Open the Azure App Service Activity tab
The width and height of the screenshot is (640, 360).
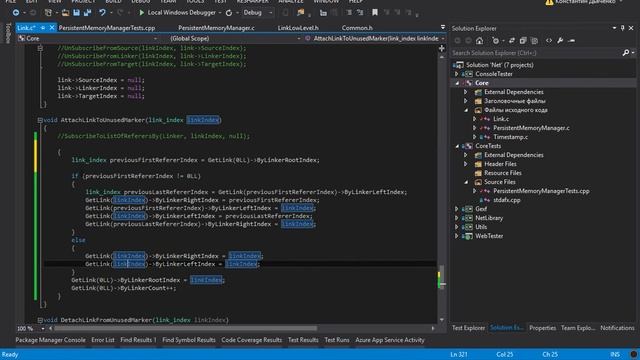(390, 340)
